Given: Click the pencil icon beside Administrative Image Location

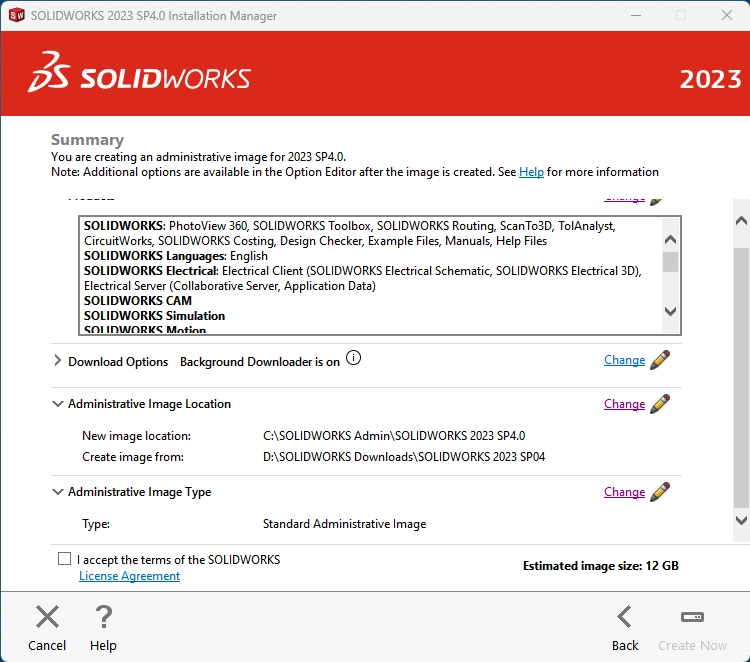Looking at the screenshot, I should coord(660,404).
